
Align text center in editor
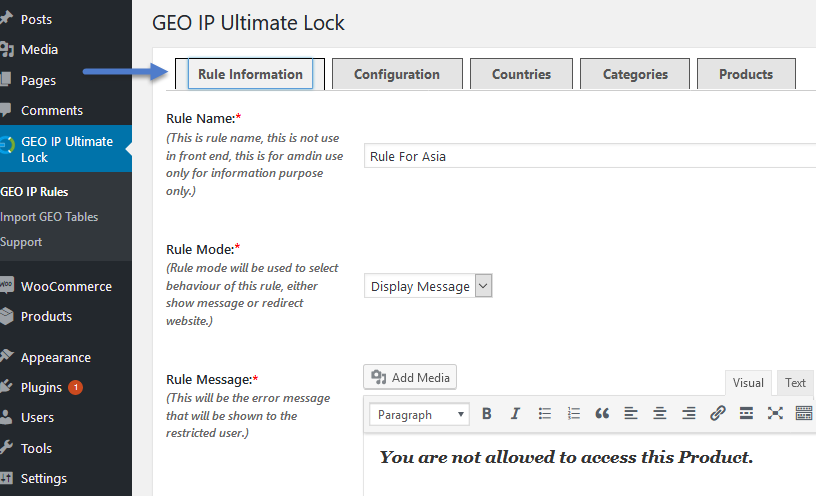(660, 414)
